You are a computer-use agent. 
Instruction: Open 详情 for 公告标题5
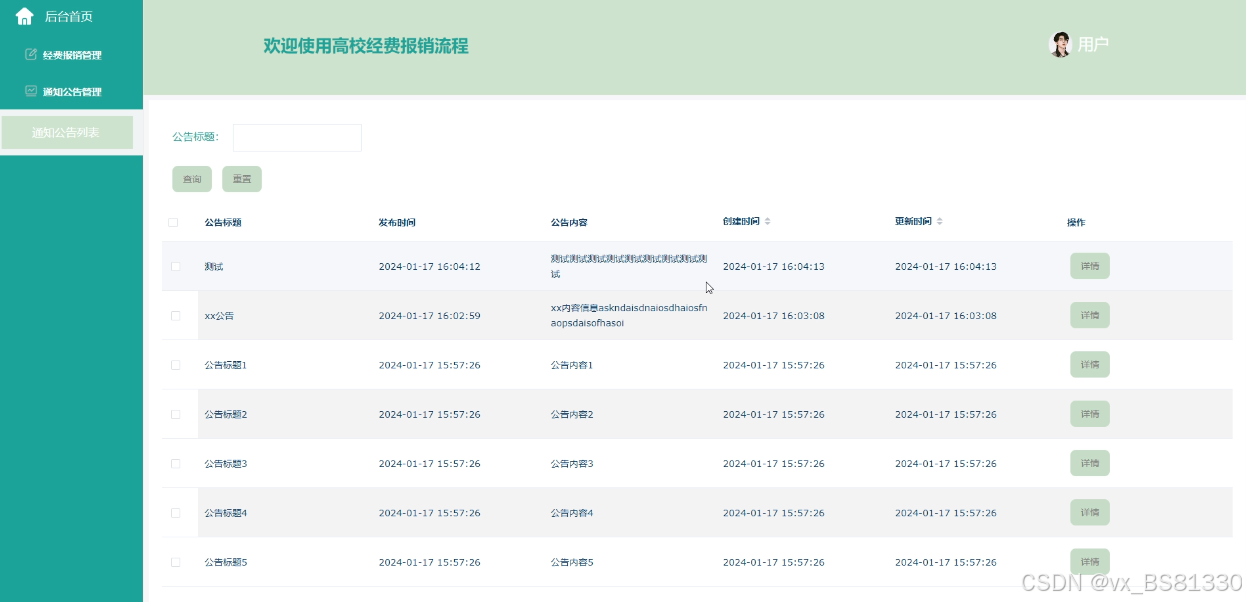click(x=1090, y=562)
